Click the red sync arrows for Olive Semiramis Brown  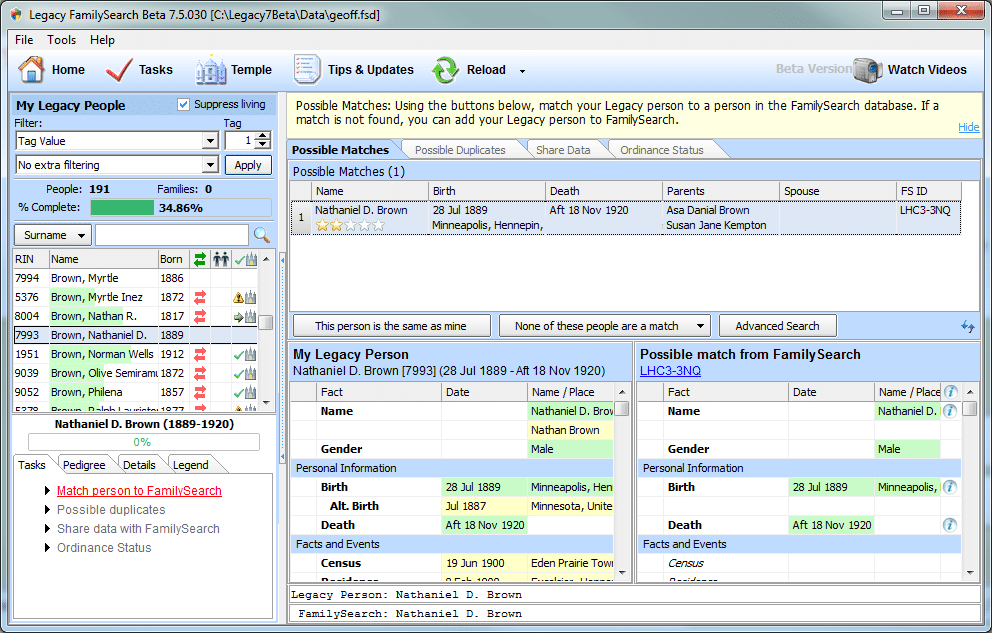click(x=200, y=373)
